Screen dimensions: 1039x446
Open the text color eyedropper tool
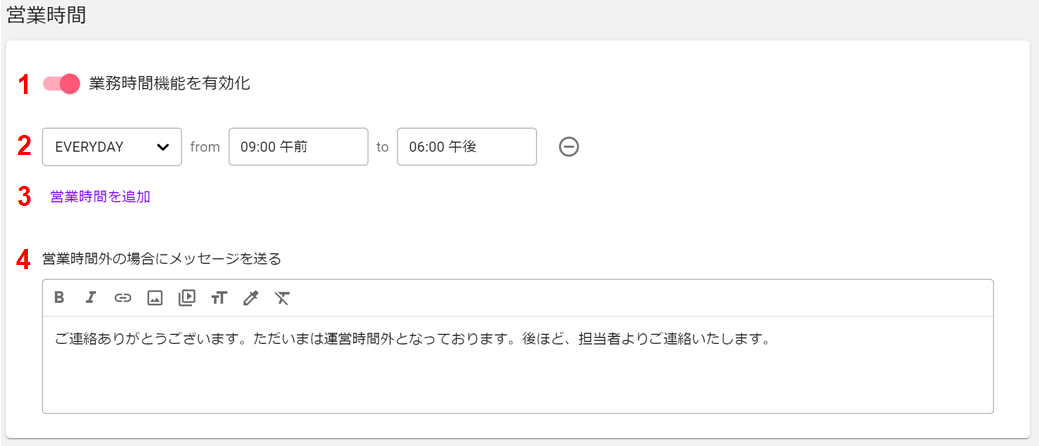[250, 299]
